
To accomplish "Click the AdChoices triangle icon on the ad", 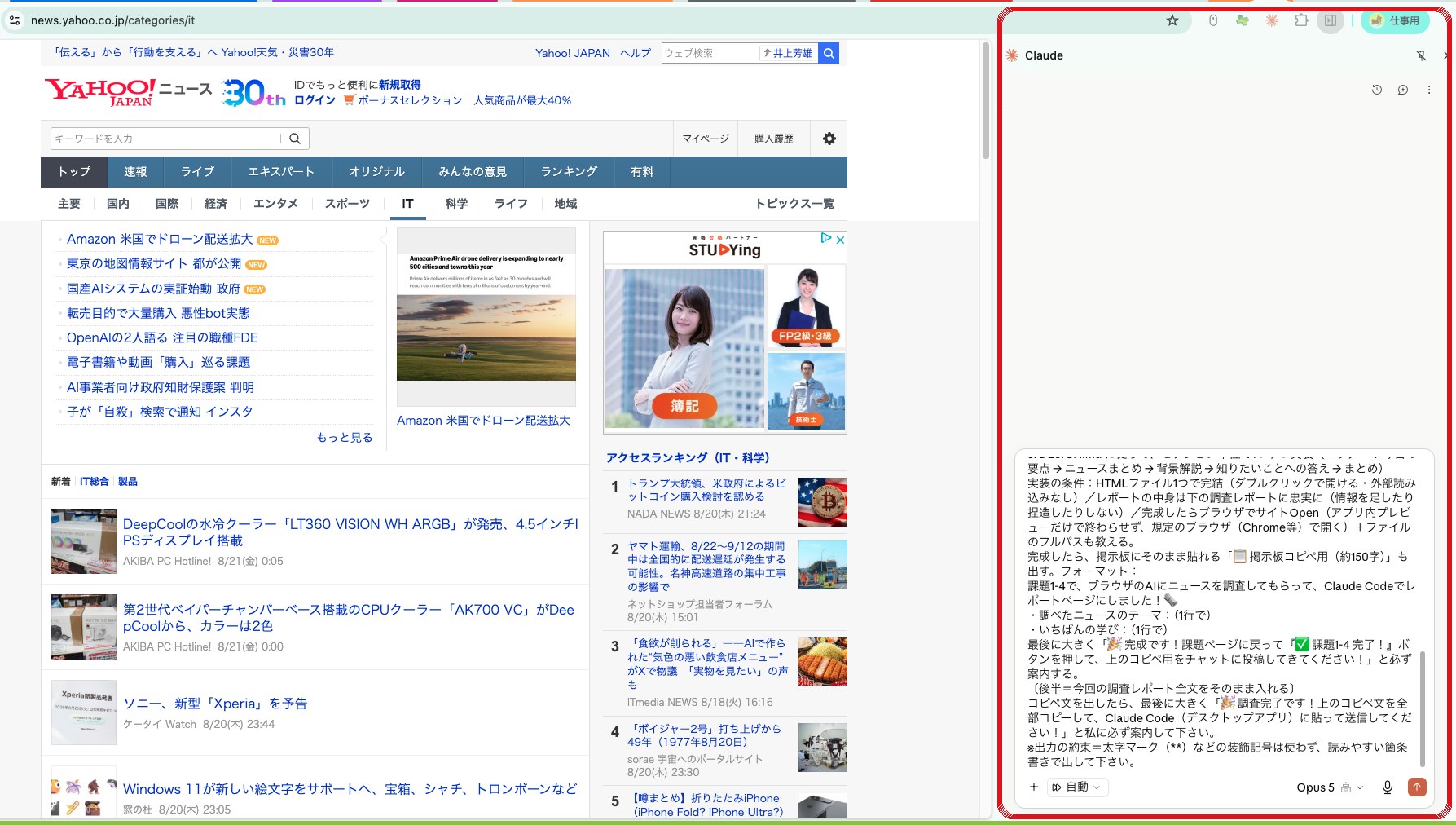I will point(826,238).
